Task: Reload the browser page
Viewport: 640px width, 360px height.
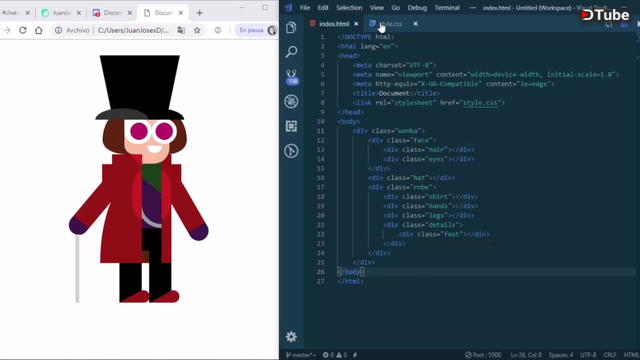Action: [23, 30]
